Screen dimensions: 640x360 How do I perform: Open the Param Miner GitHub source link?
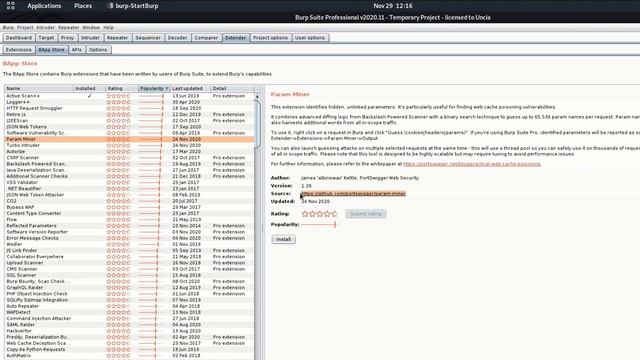[x=353, y=193]
